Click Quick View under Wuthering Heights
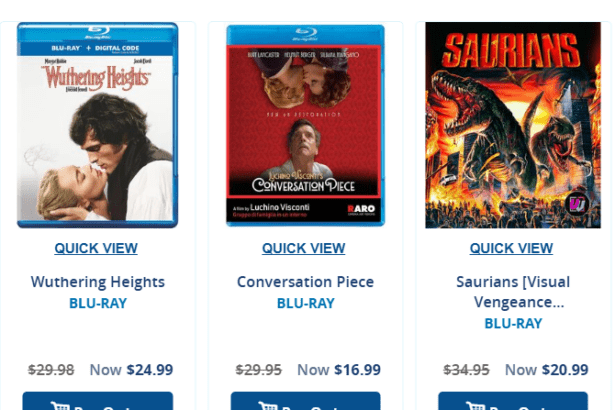 tap(96, 248)
